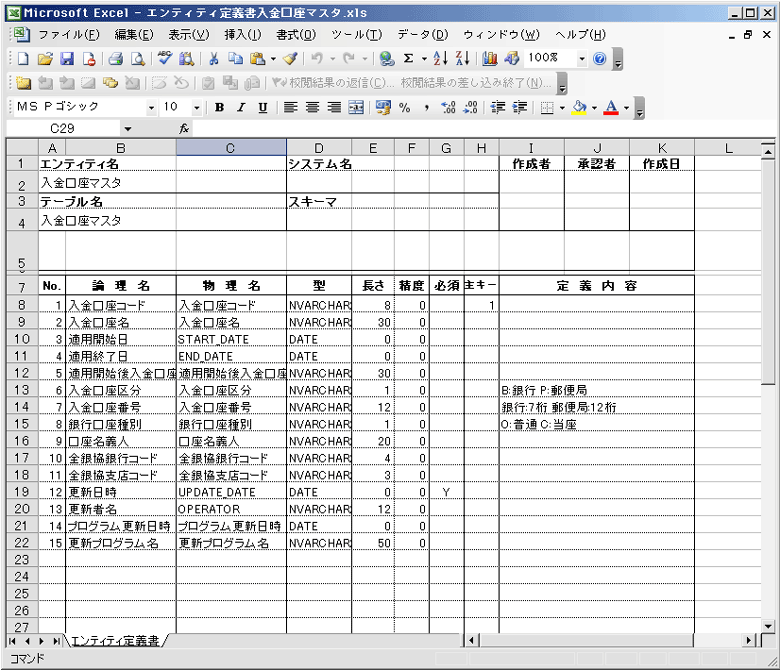Viewport: 780px width, 670px height.
Task: Open the fill color dropdown arrow
Action: pyautogui.click(x=594, y=108)
